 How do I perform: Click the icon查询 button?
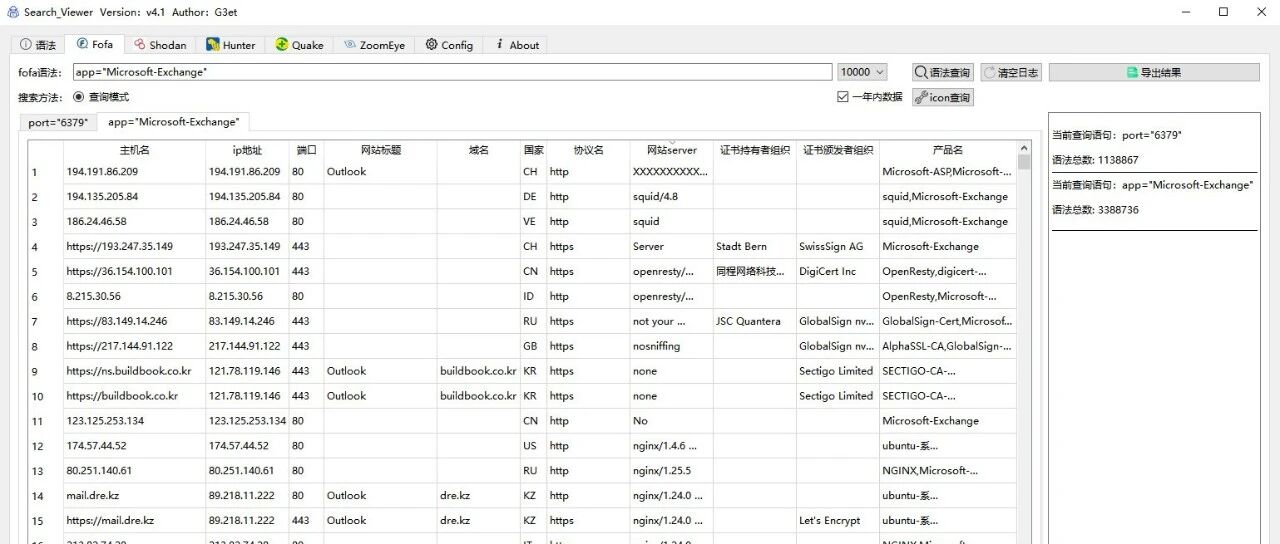(942, 97)
